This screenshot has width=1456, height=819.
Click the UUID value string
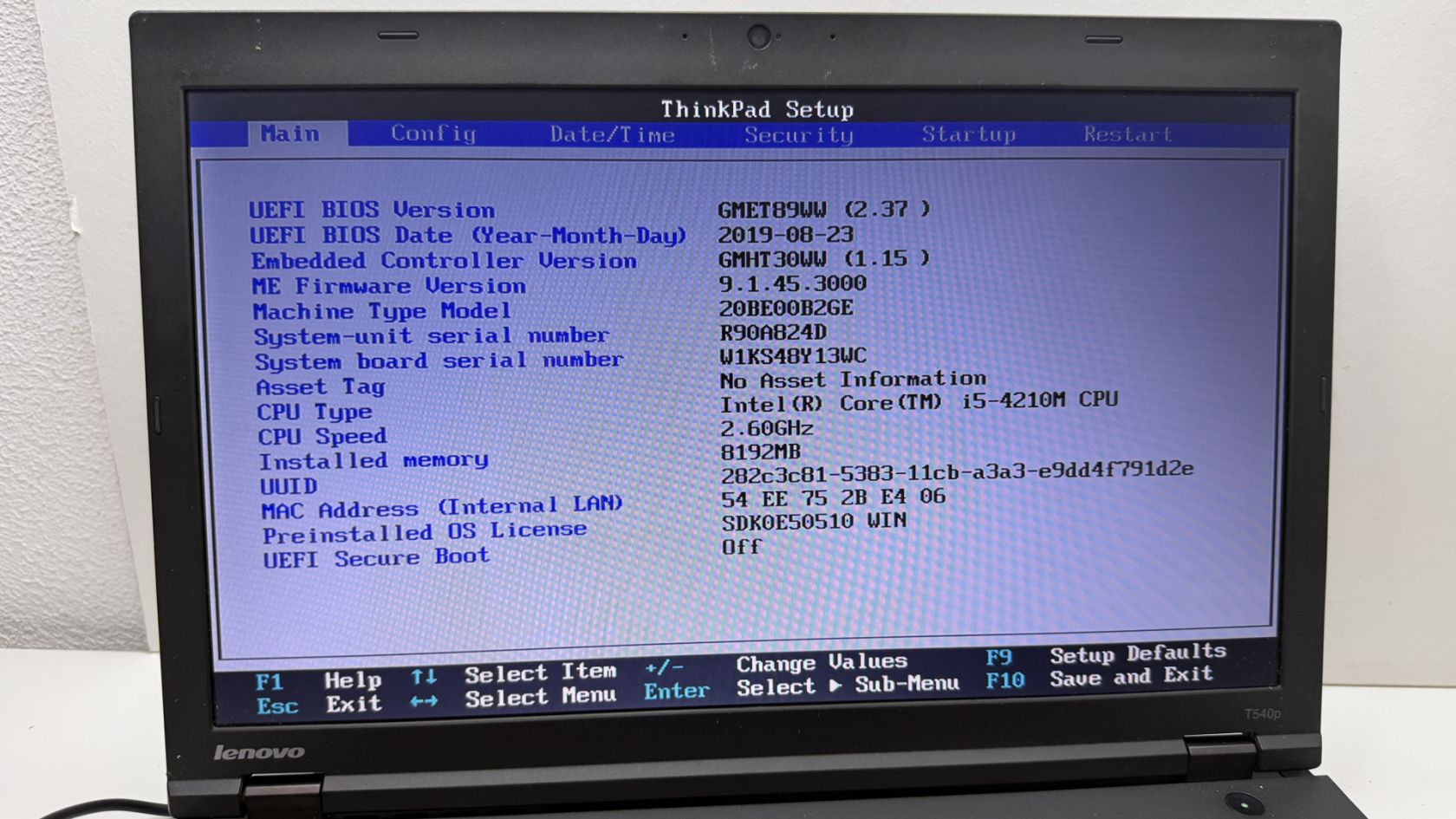(x=957, y=472)
